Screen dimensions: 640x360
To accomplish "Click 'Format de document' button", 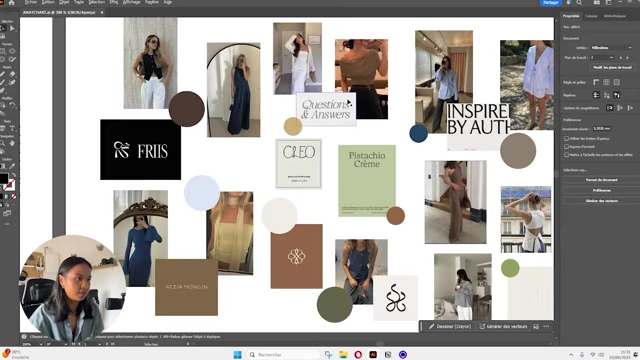I will click(602, 180).
